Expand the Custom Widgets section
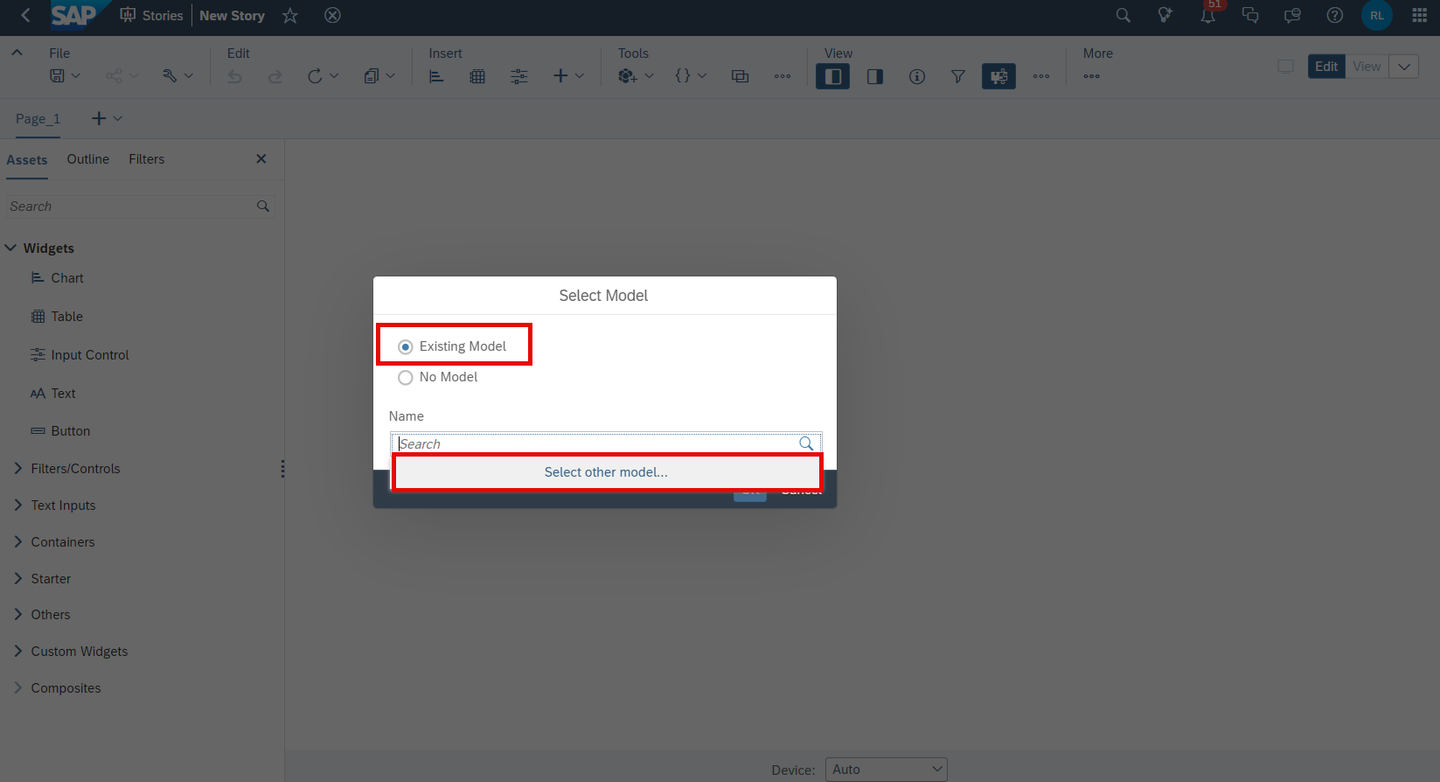The image size is (1440, 782). click(x=18, y=651)
